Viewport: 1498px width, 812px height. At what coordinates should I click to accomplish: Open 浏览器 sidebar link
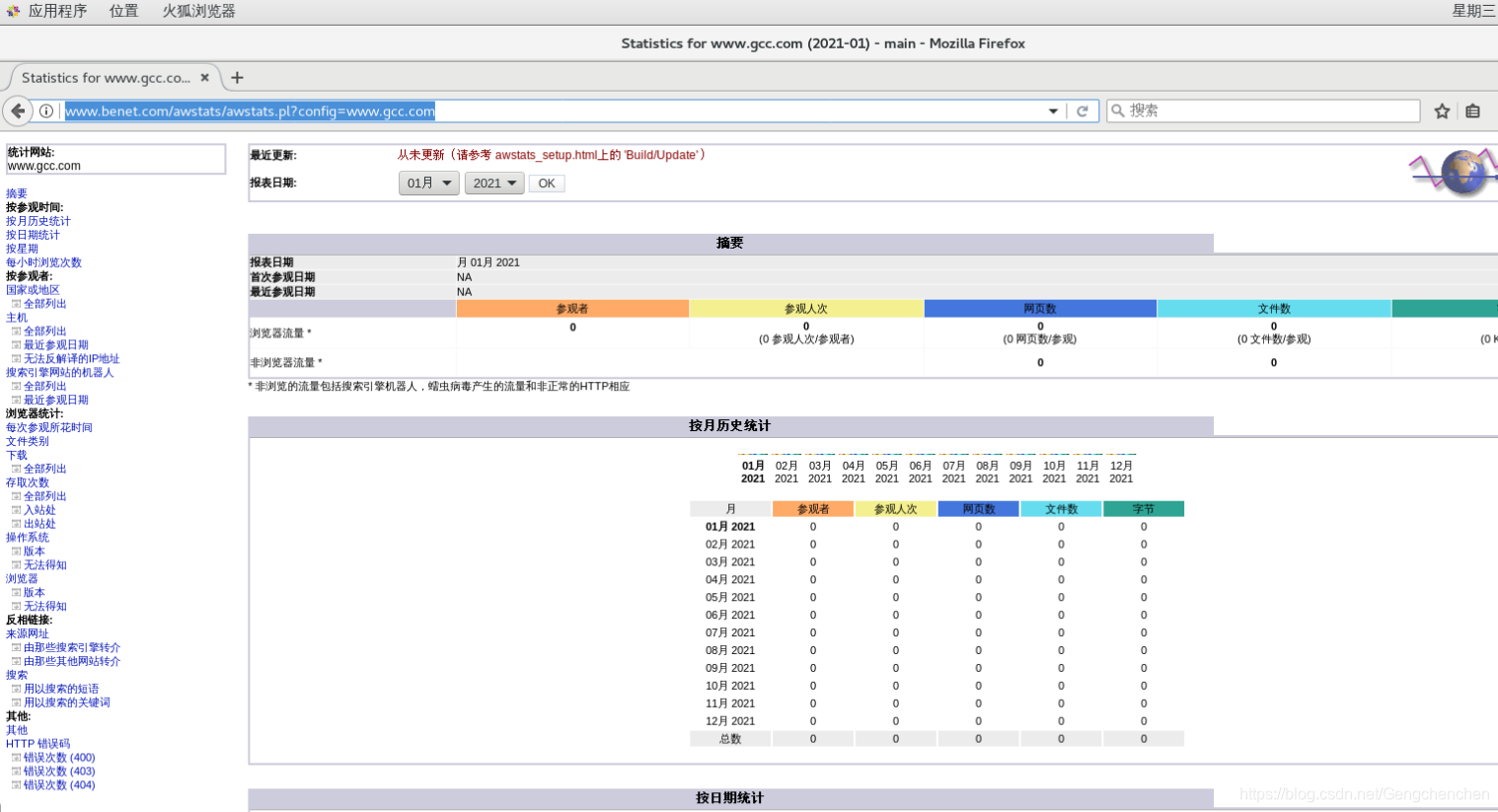pos(22,579)
